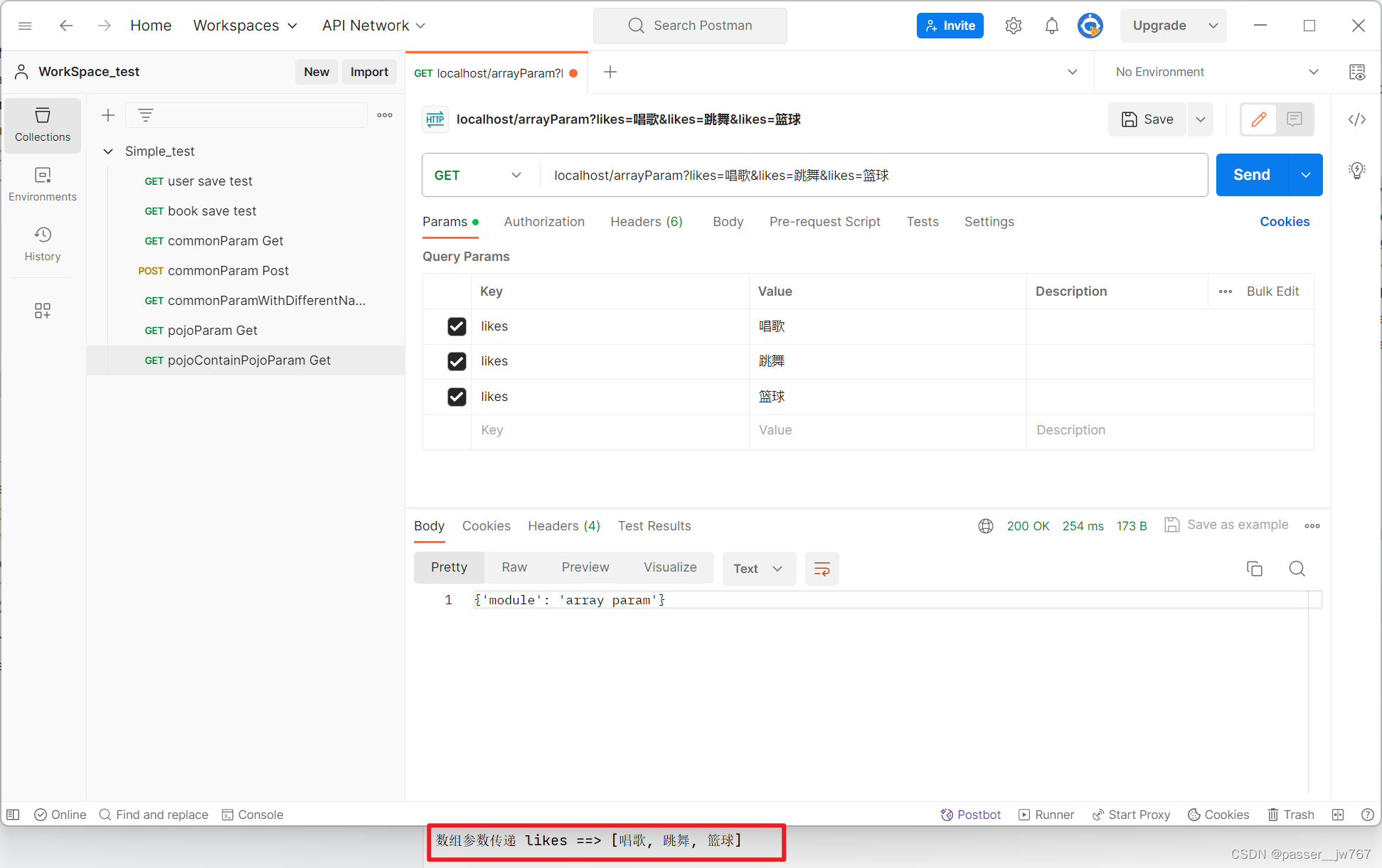Open collections more options dots
Screen dimensions: 1382x868
tap(385, 115)
